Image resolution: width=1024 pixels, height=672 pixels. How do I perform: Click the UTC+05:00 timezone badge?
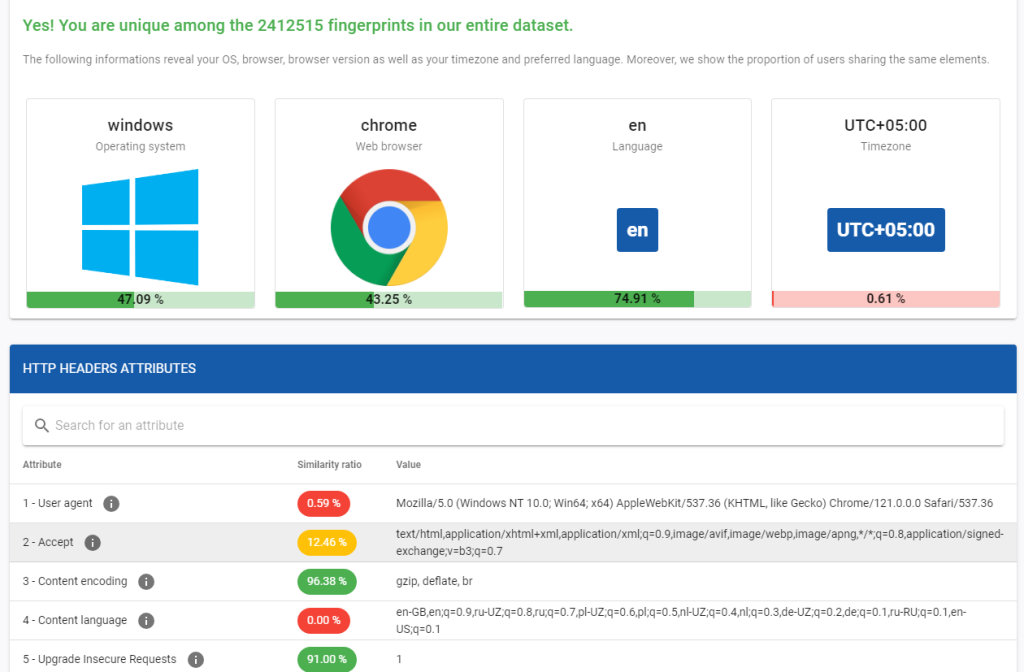[885, 229]
